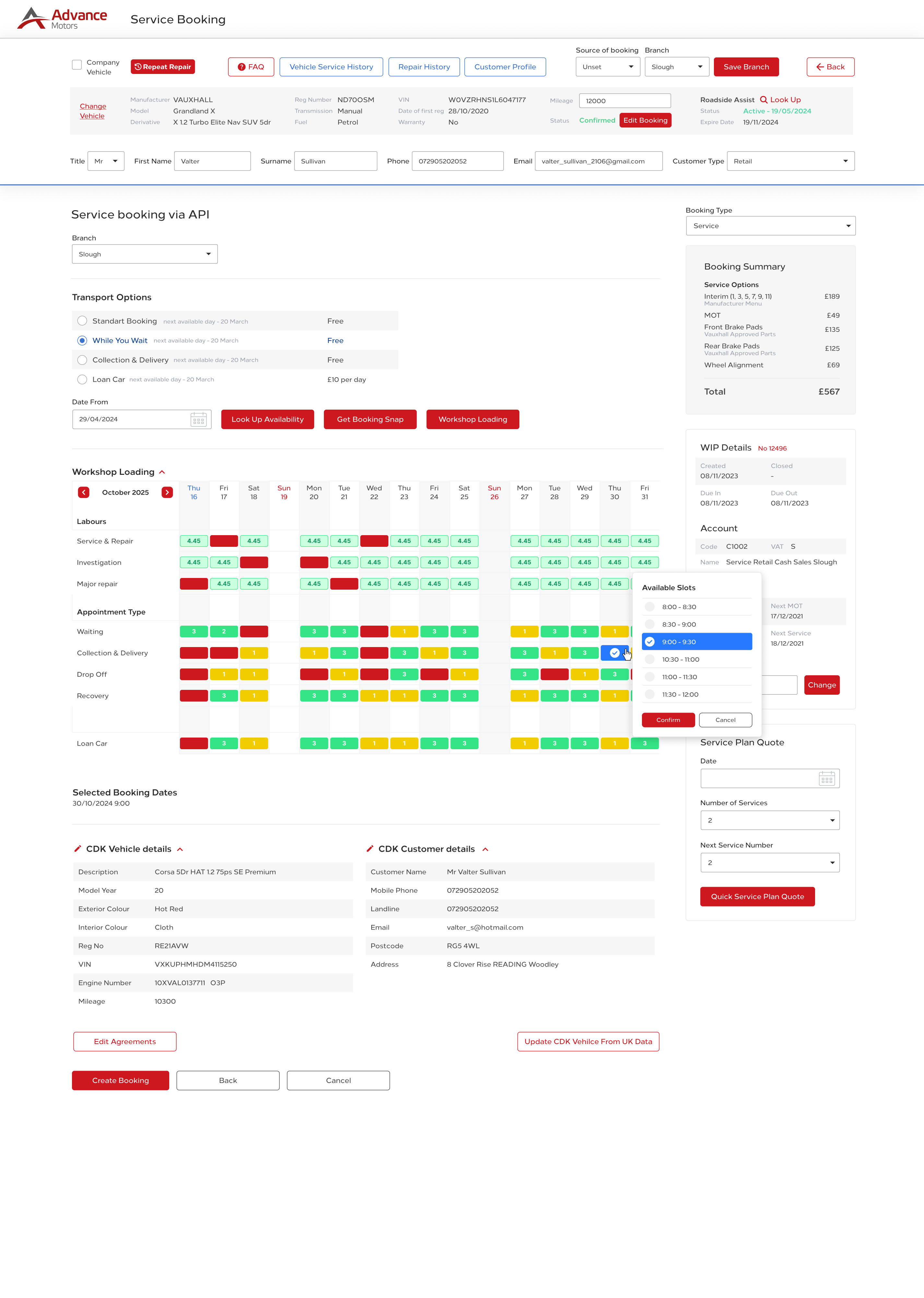Image resolution: width=924 pixels, height=1298 pixels.
Task: Confirm the selected available slot
Action: pyautogui.click(x=668, y=720)
